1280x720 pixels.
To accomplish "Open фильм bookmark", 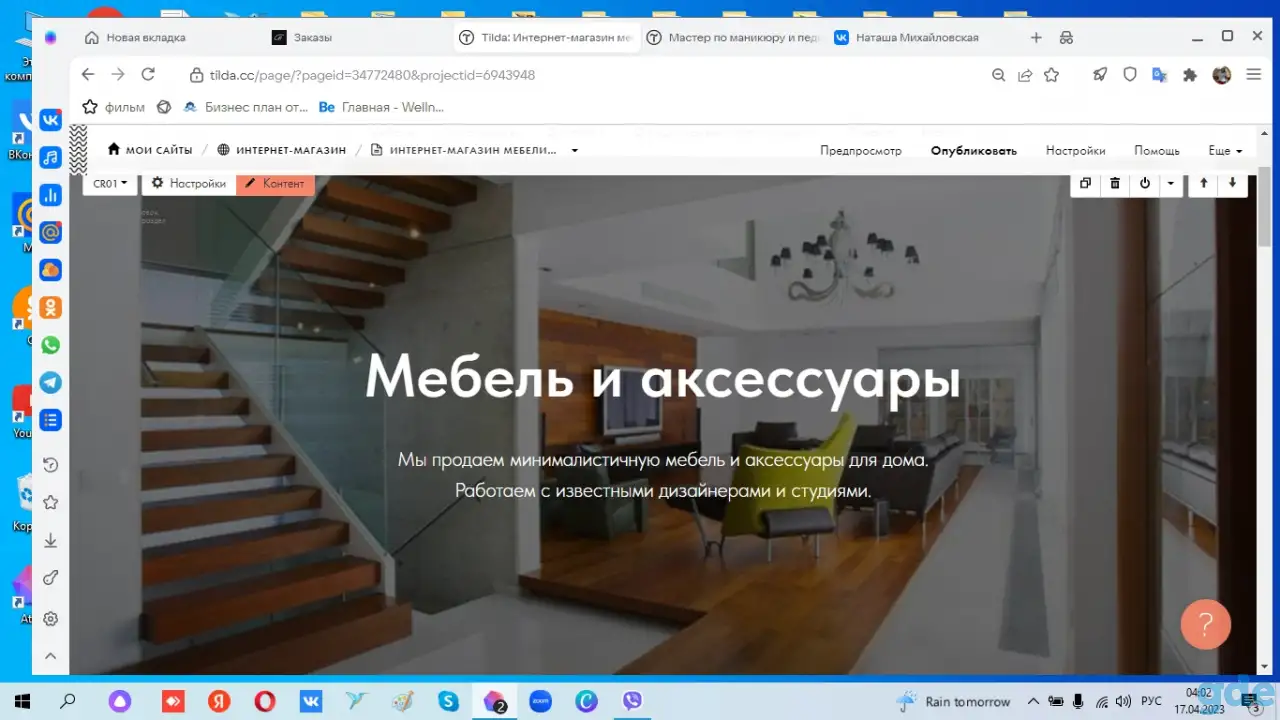I will coord(114,107).
